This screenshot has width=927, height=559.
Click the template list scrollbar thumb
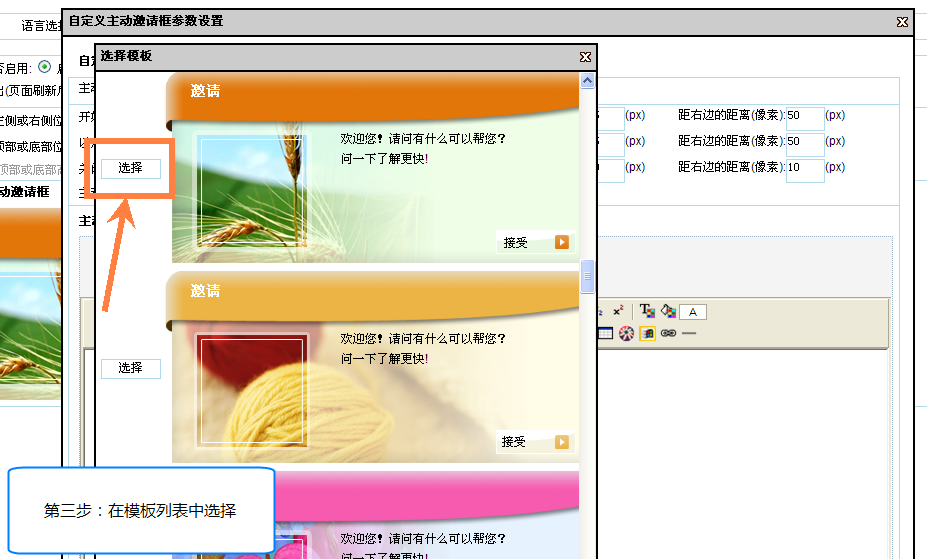(587, 275)
